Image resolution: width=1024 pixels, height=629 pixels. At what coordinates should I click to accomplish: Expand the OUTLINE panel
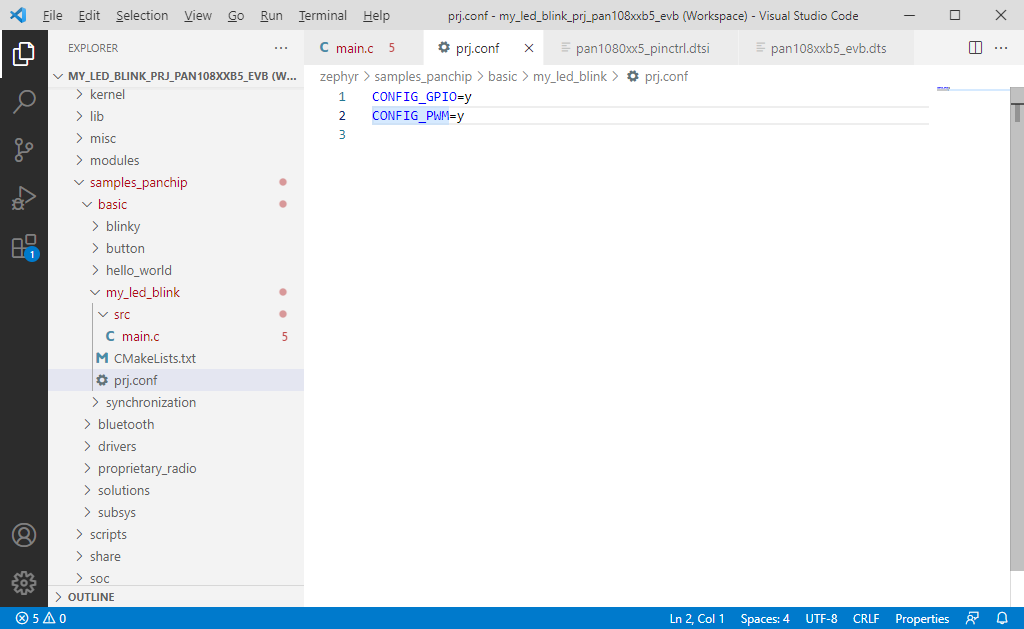(x=176, y=597)
